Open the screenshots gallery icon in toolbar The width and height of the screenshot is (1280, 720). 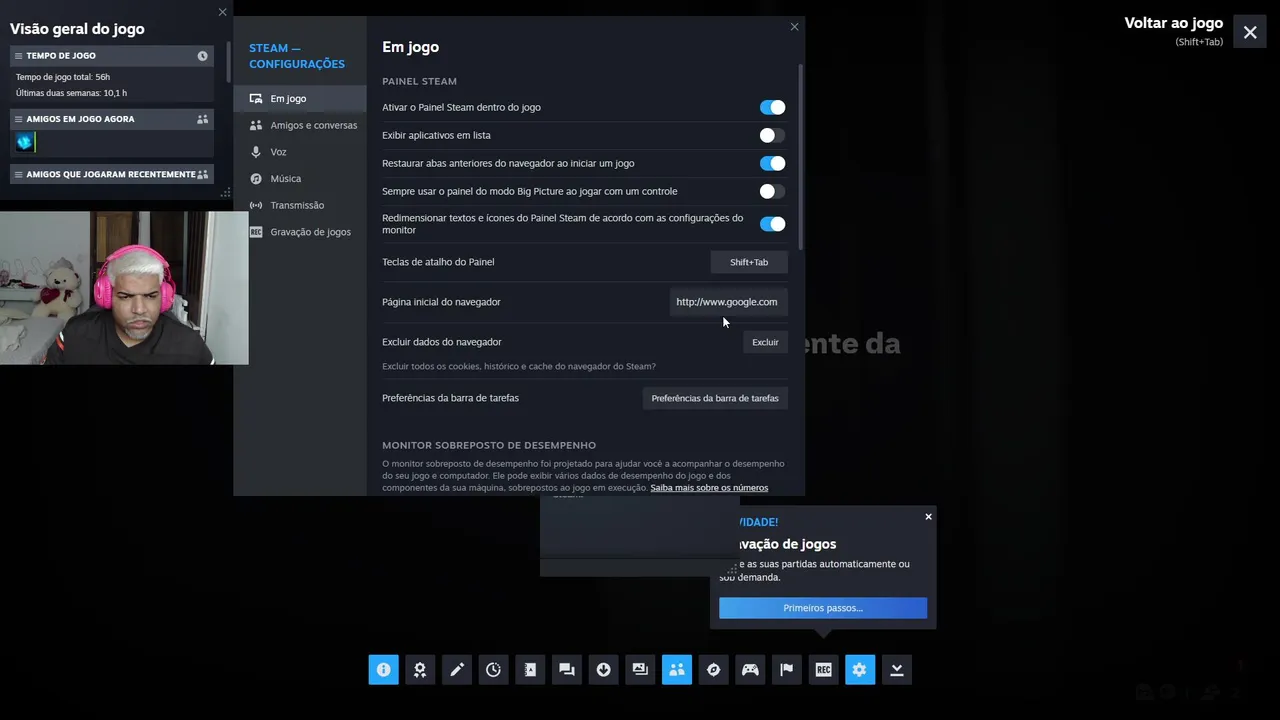pos(640,670)
